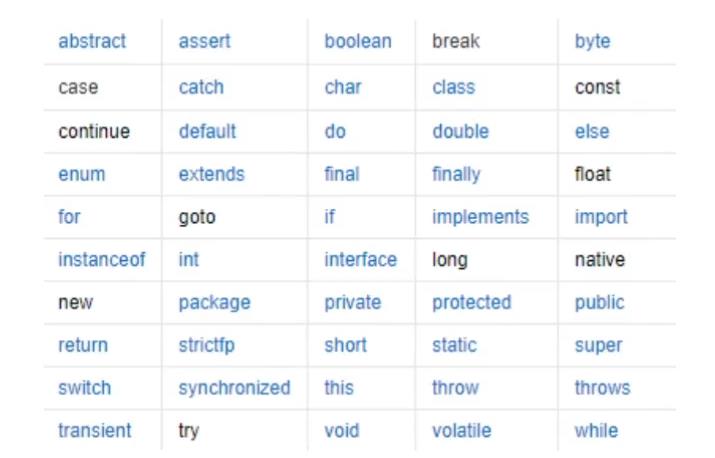The width and height of the screenshot is (715, 458).
Task: Click the transient keyword link
Action: 94,431
